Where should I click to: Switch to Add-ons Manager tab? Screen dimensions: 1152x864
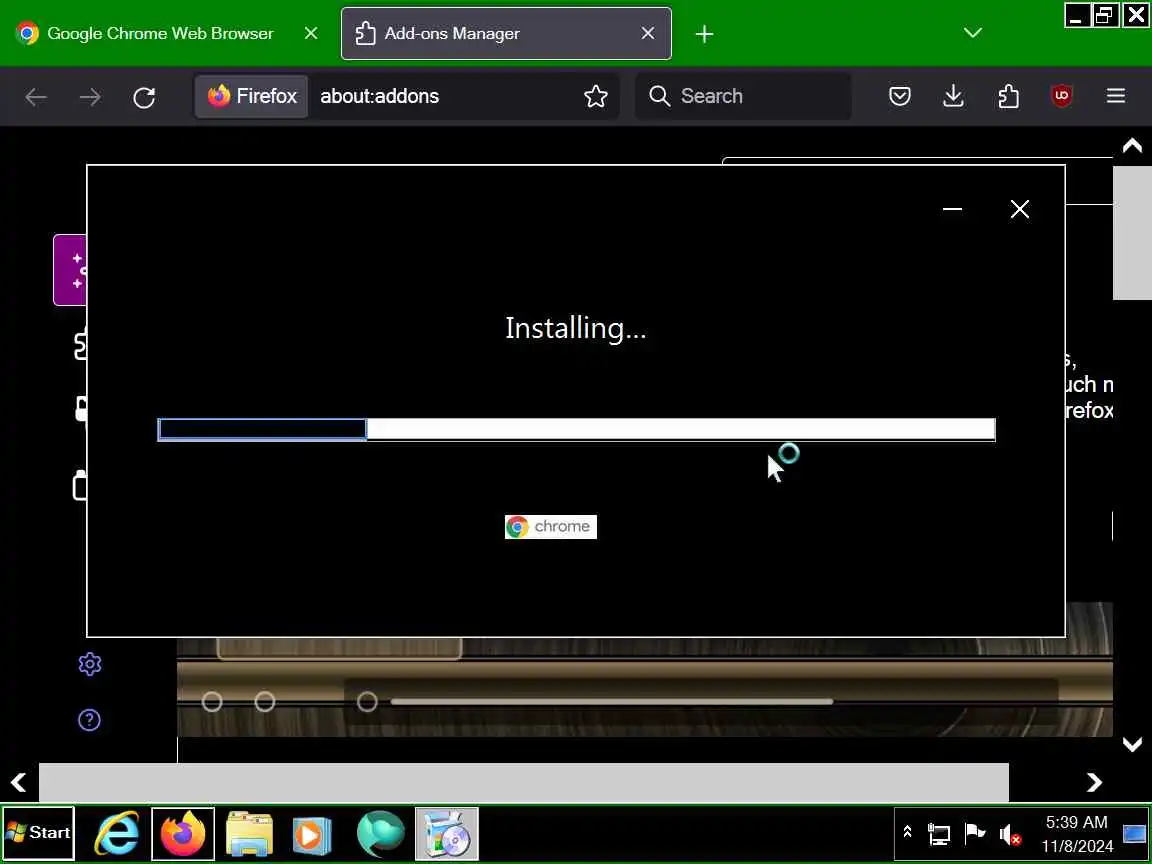pos(505,33)
